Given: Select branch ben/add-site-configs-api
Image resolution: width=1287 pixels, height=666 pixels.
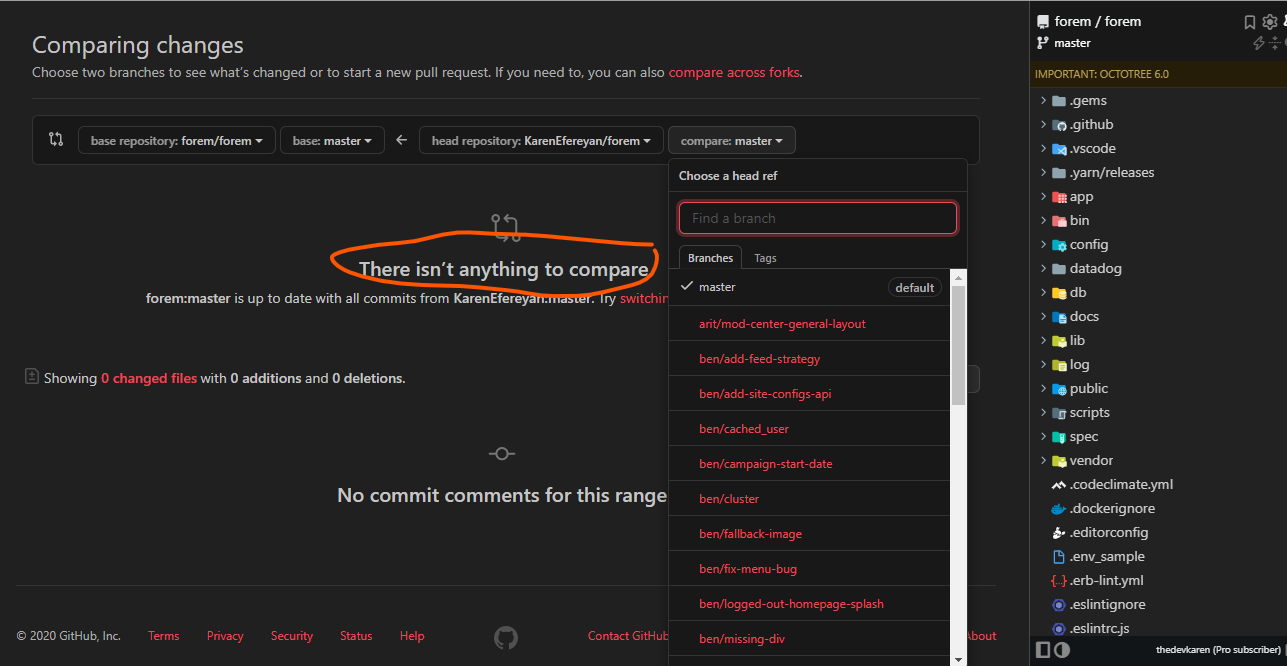Looking at the screenshot, I should pos(809,393).
